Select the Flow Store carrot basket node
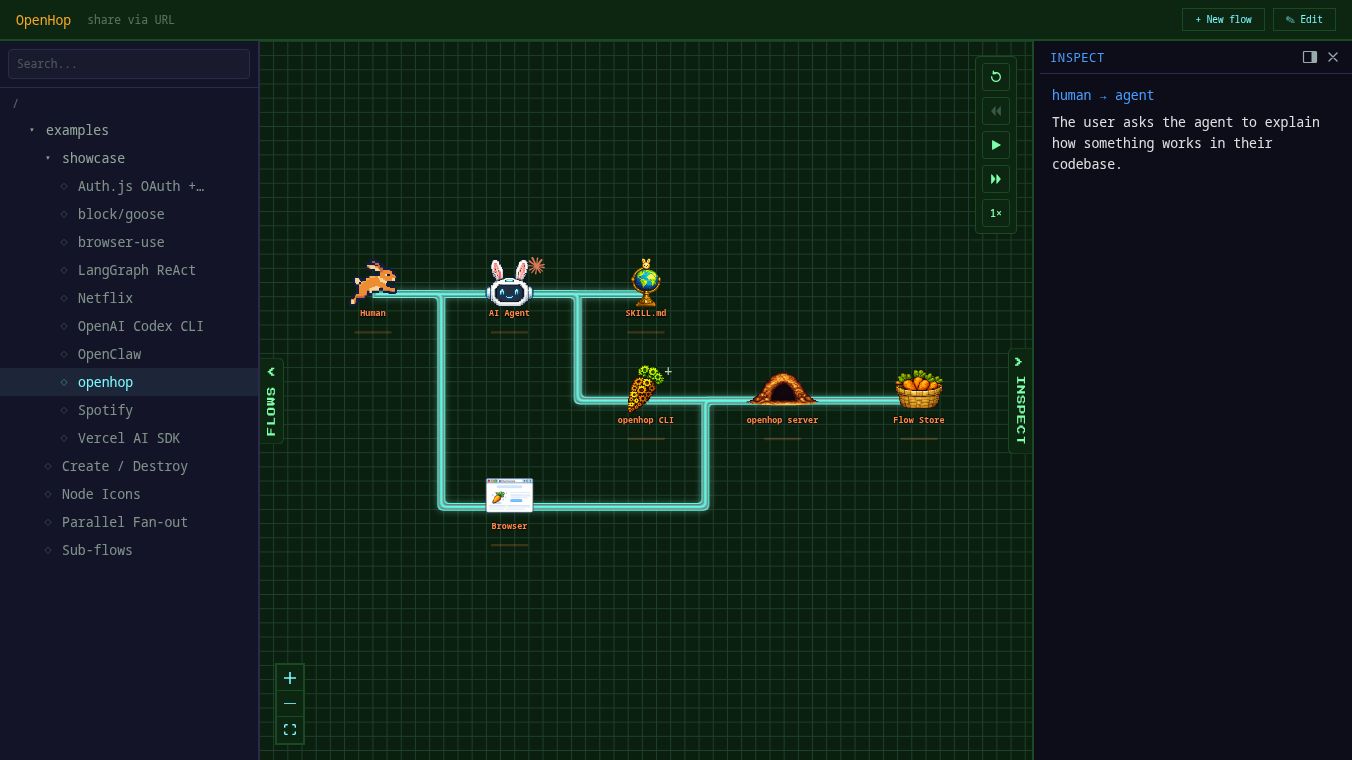Screen dimensions: 1352x760 point(918,390)
